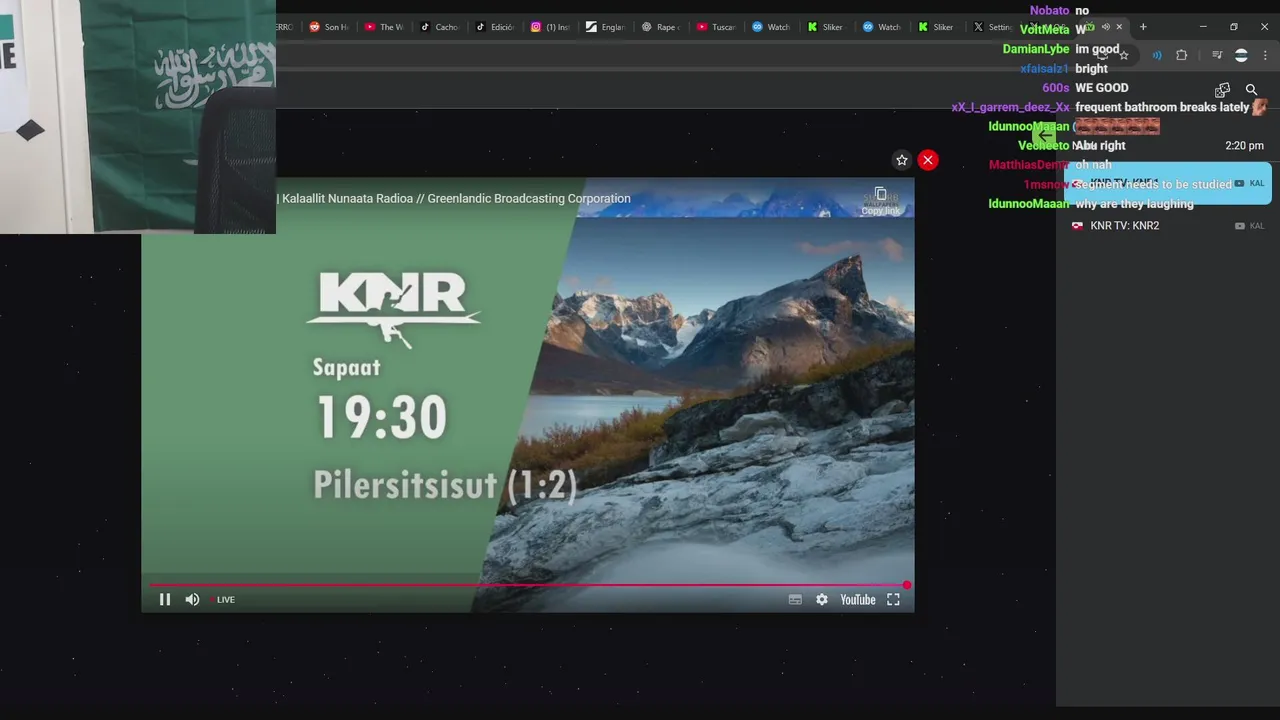Close the video popup with red X
This screenshot has height=720, width=1280.
click(928, 160)
